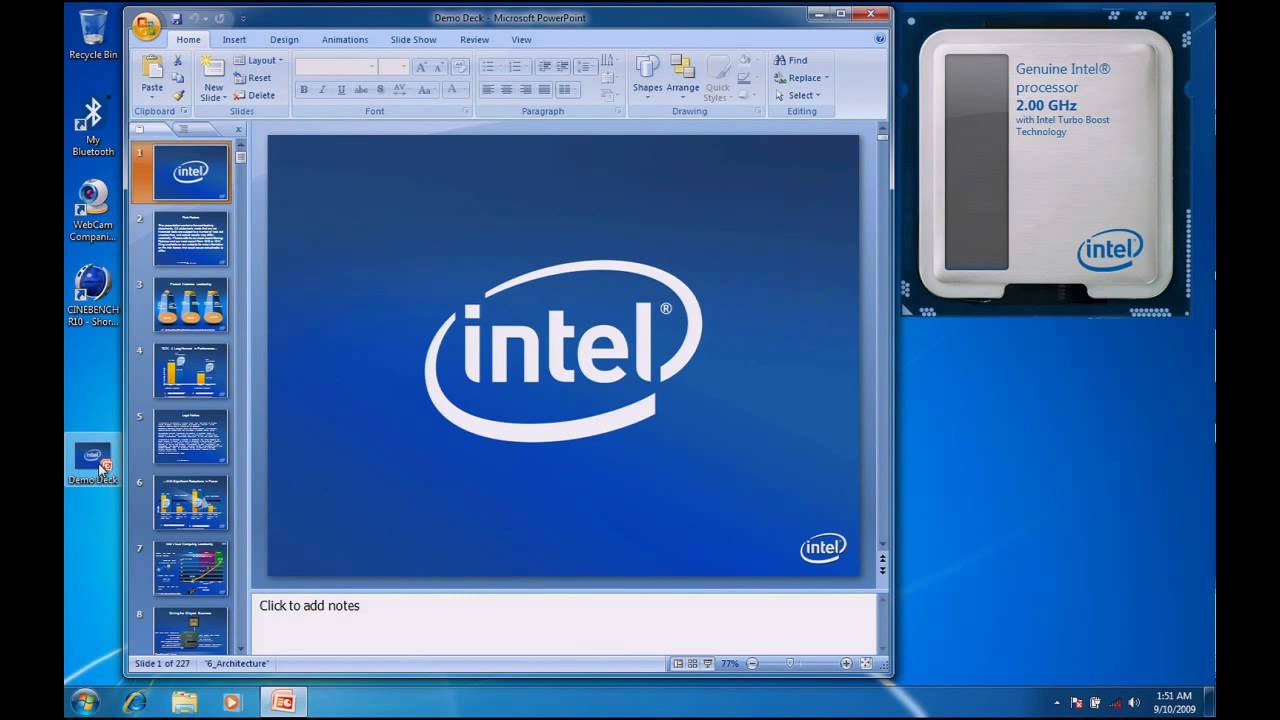
Task: Increase the list indent level
Action: [563, 67]
